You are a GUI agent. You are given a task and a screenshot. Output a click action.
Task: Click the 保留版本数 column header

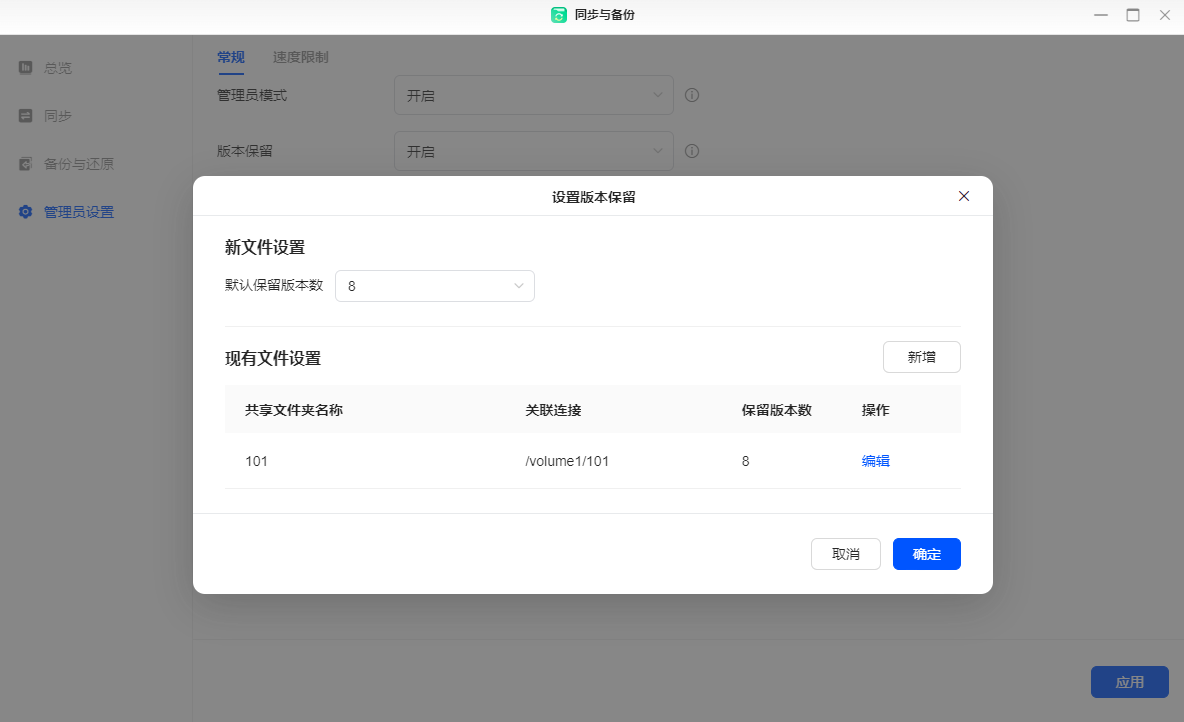[776, 410]
